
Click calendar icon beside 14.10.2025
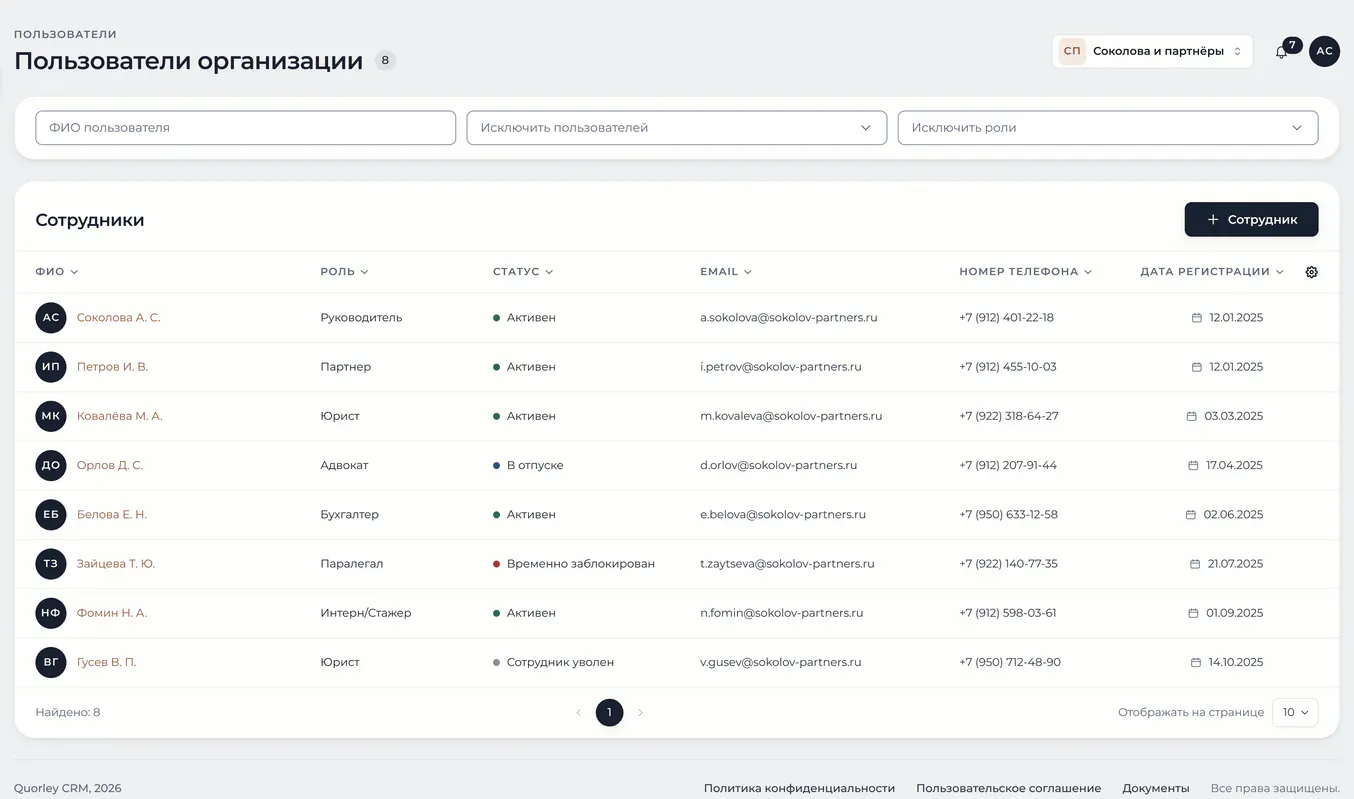[1196, 662]
